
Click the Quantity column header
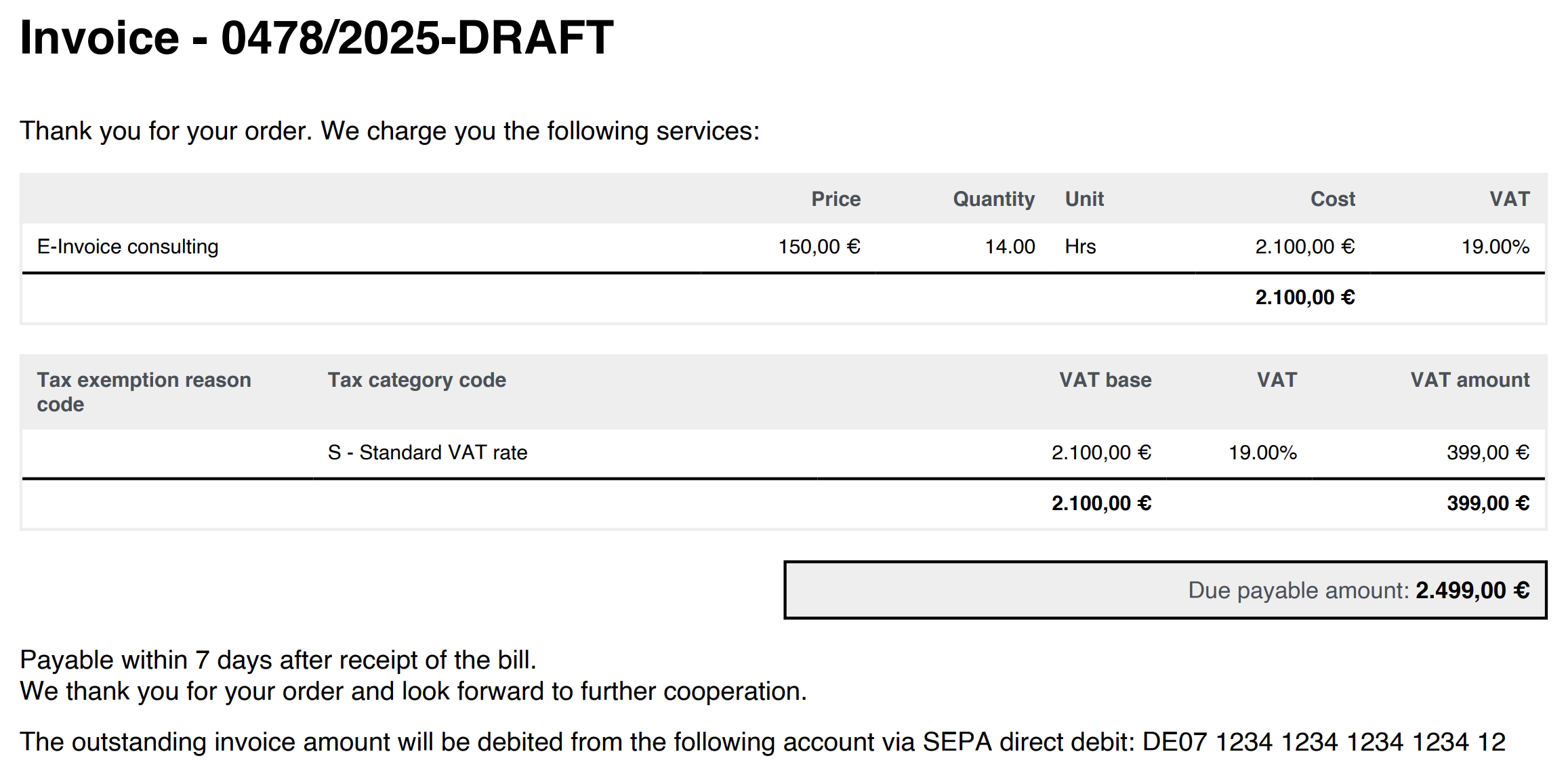993,198
